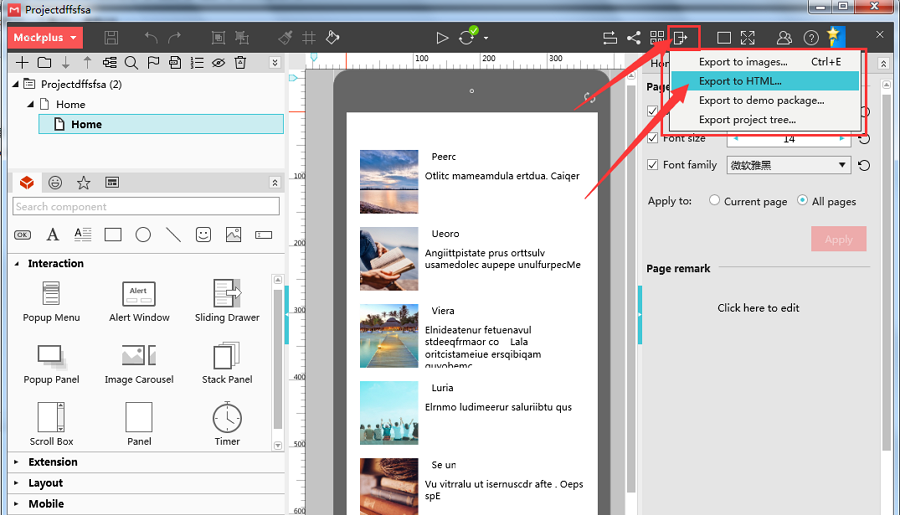The image size is (900, 515).
Task: Click the new folder icon in the project tree
Action: coord(44,63)
